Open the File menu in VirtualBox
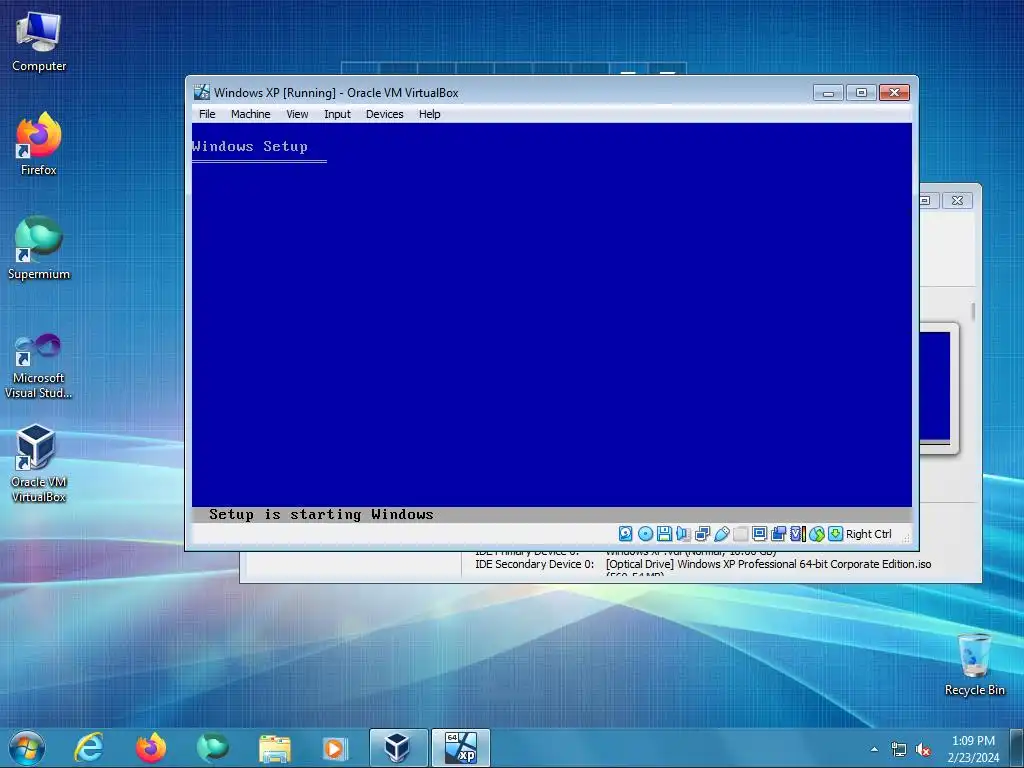 point(207,114)
